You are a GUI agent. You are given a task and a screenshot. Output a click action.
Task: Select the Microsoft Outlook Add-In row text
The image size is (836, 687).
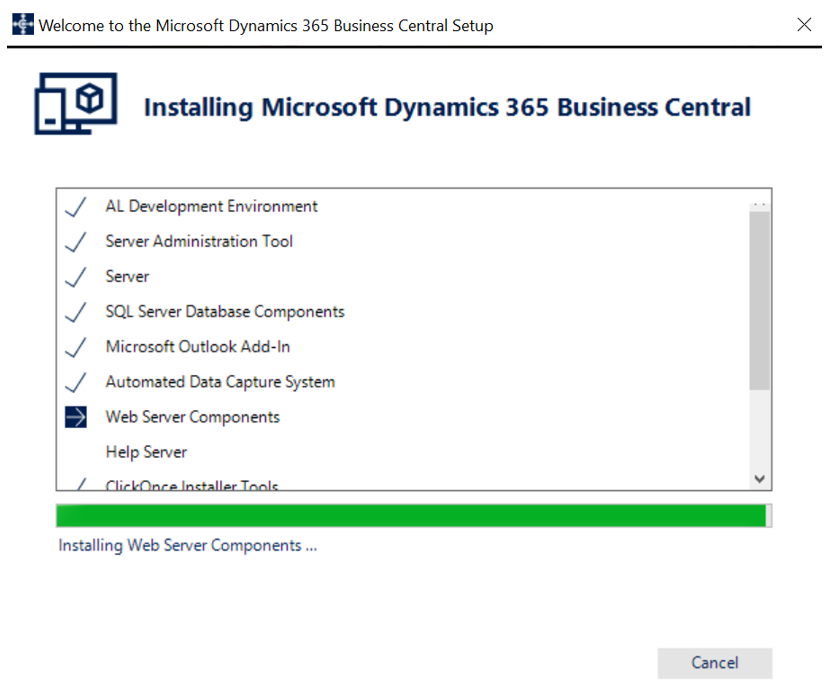click(197, 346)
